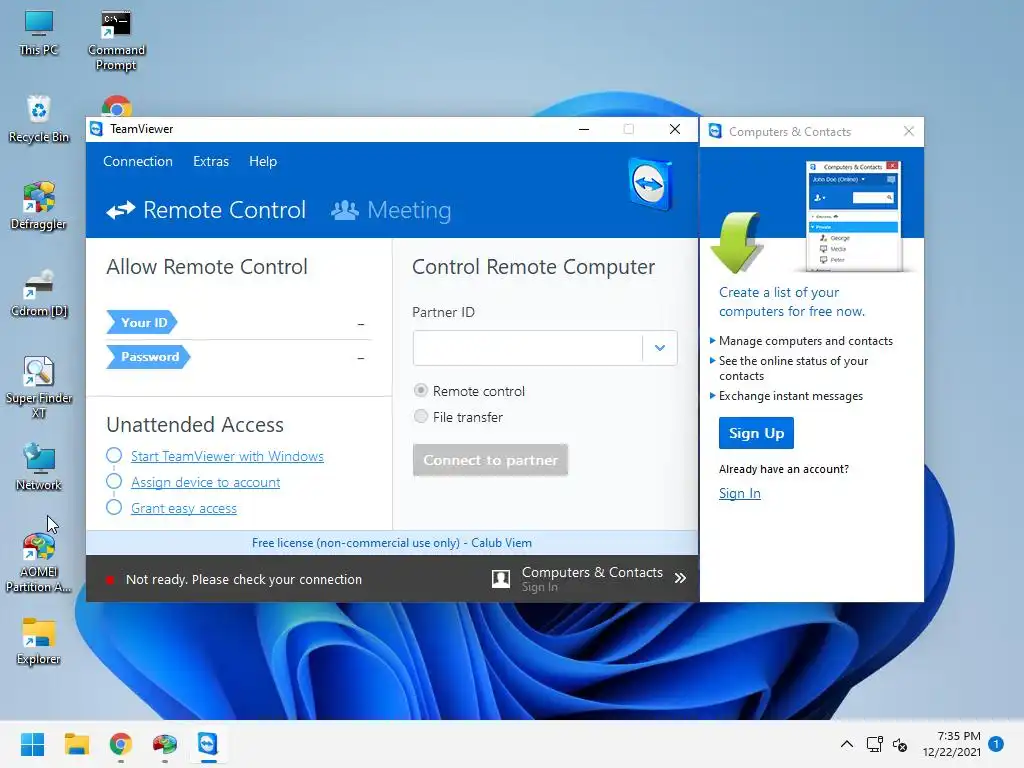Click the muted volume tray icon
The image size is (1024, 768).
900,744
